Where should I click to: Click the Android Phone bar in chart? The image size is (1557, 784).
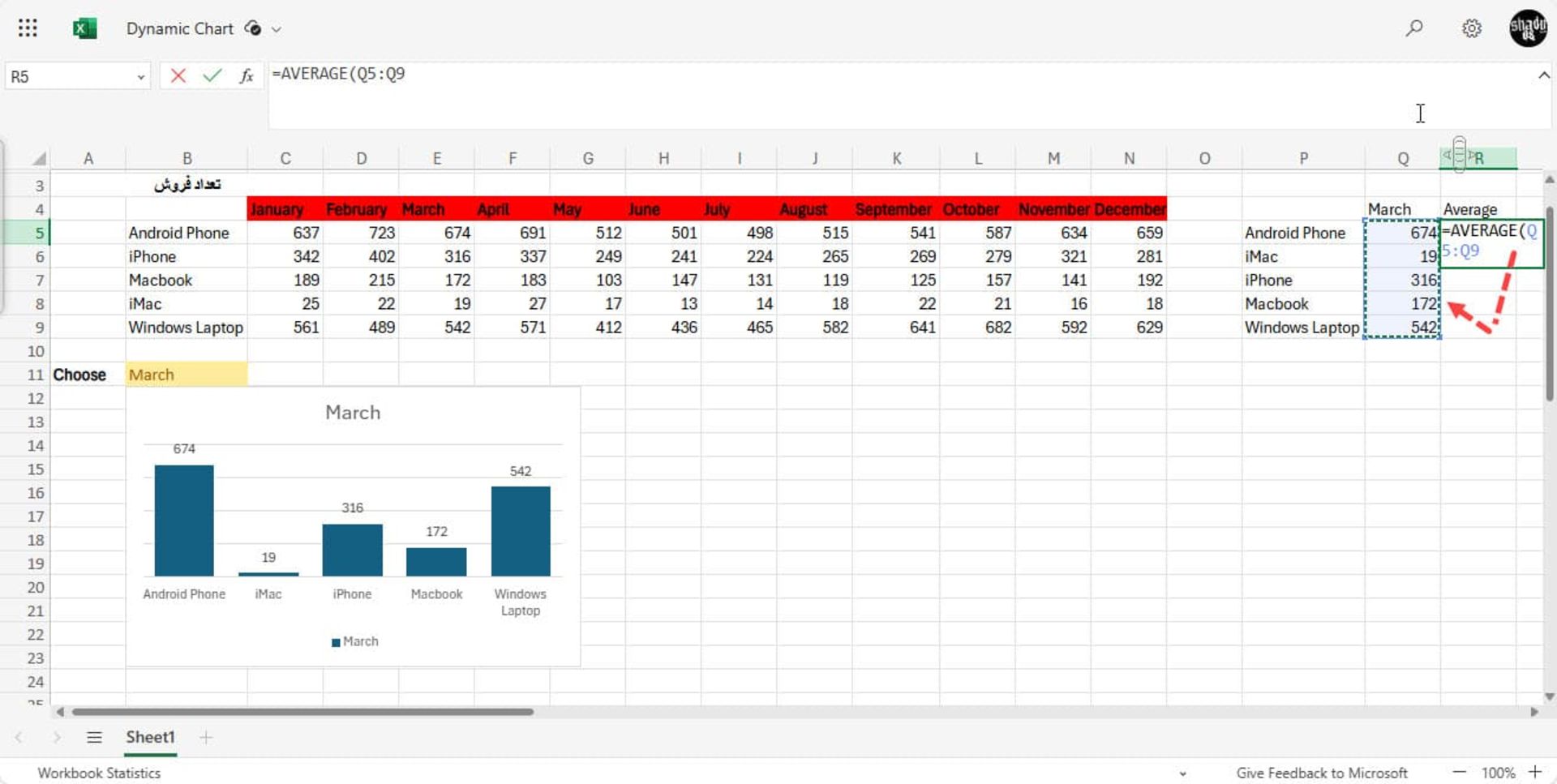[x=184, y=521]
